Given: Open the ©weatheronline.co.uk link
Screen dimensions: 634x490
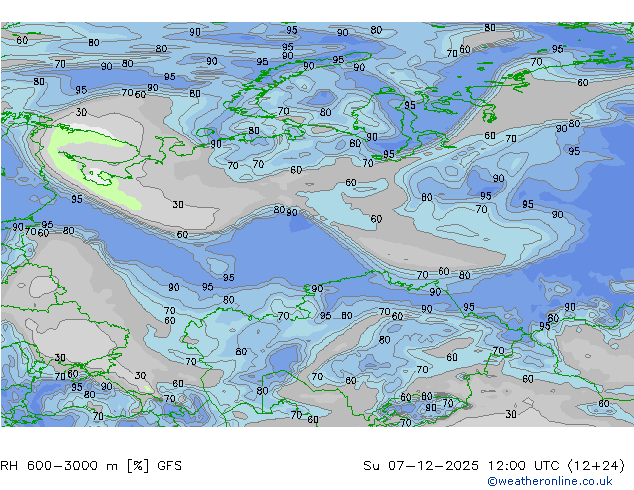Looking at the screenshot, I should 550,481.
